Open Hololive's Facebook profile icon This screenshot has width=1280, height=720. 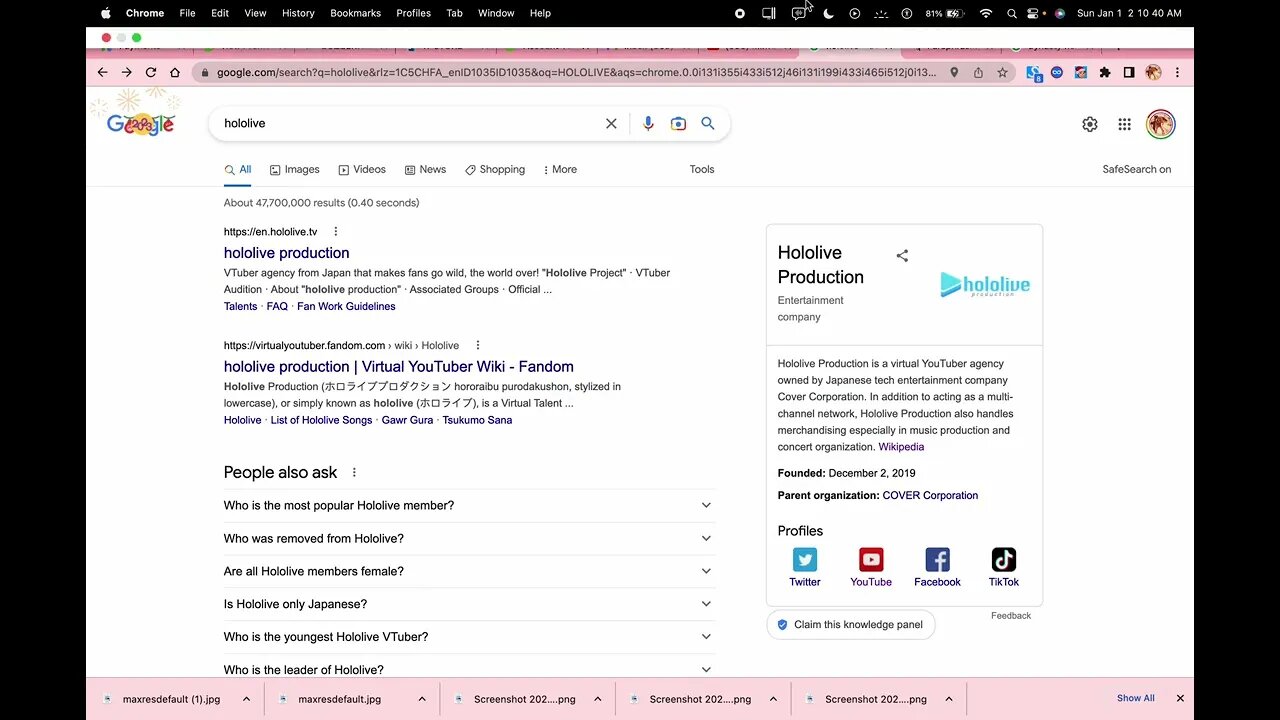click(937, 559)
